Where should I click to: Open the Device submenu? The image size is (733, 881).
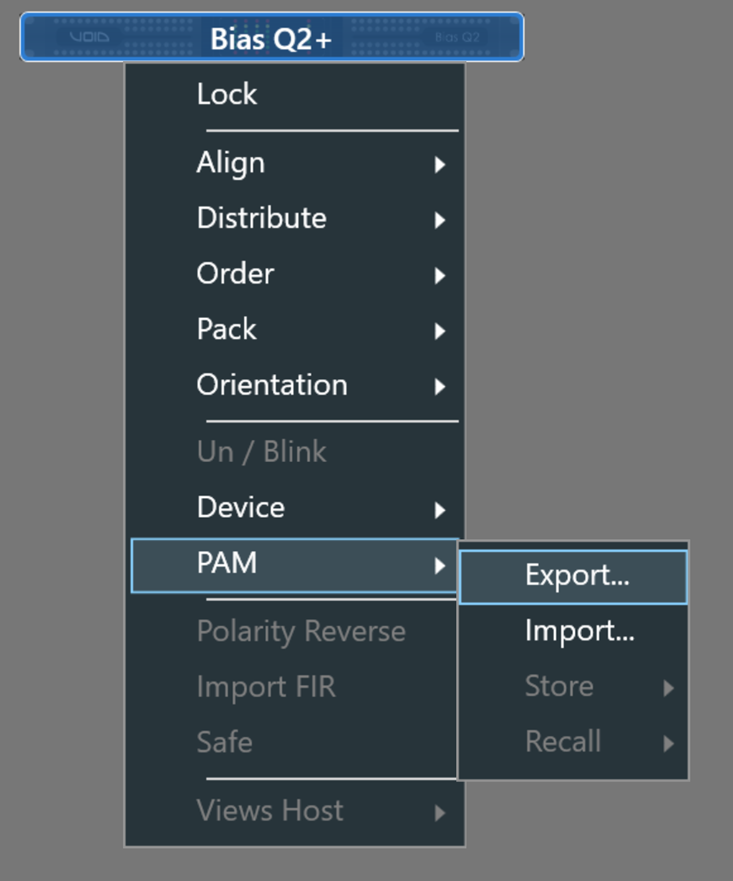[x=241, y=507]
